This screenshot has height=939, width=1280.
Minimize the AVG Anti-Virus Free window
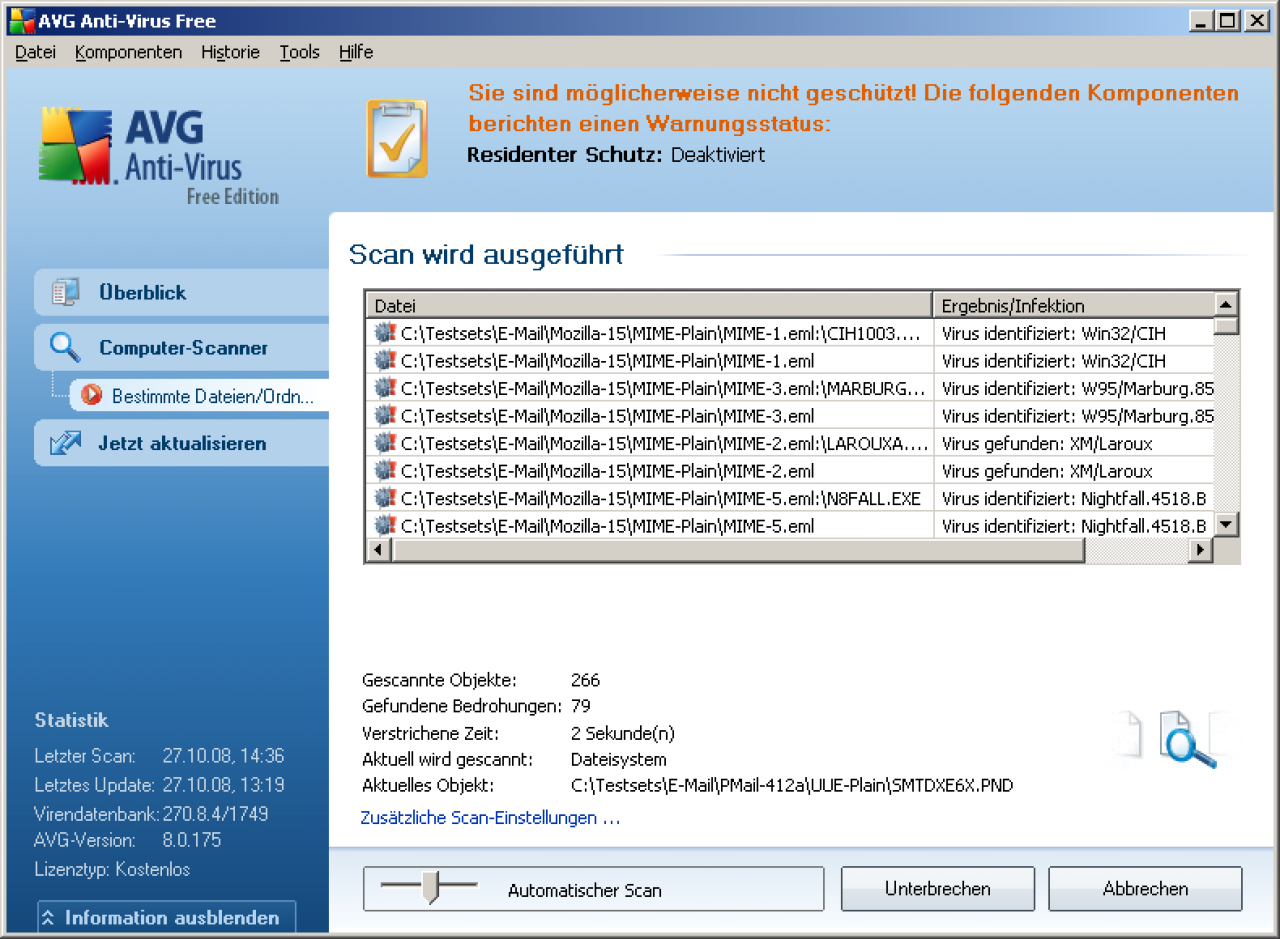(1200, 20)
